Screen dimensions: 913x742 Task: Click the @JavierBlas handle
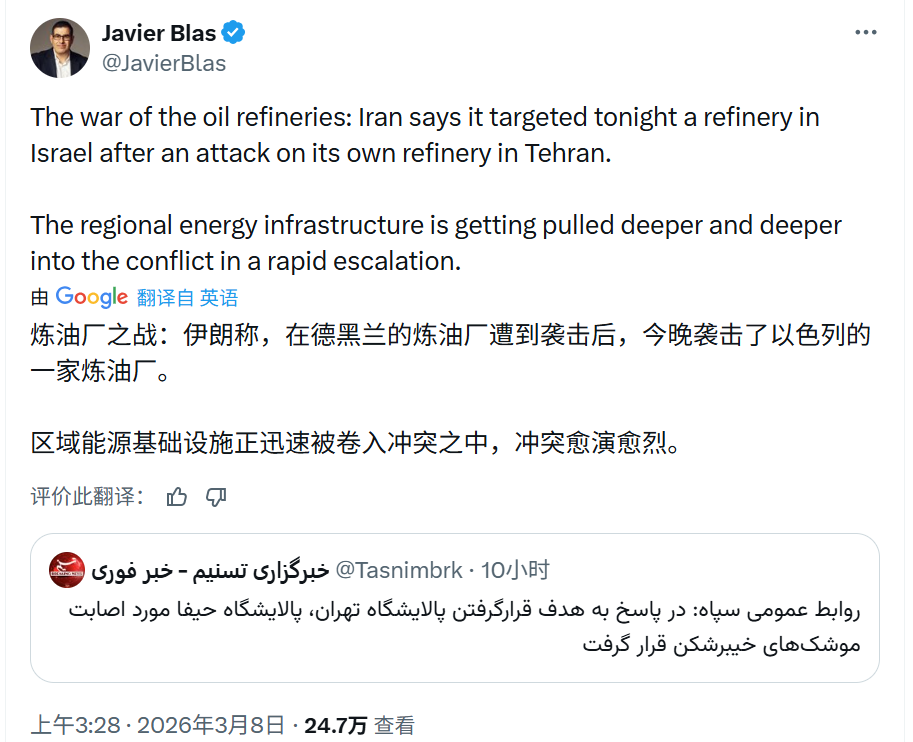pos(164,63)
